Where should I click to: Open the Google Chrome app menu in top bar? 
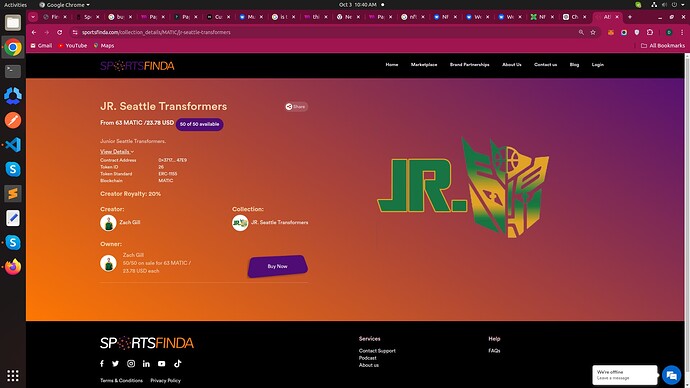(64, 5)
